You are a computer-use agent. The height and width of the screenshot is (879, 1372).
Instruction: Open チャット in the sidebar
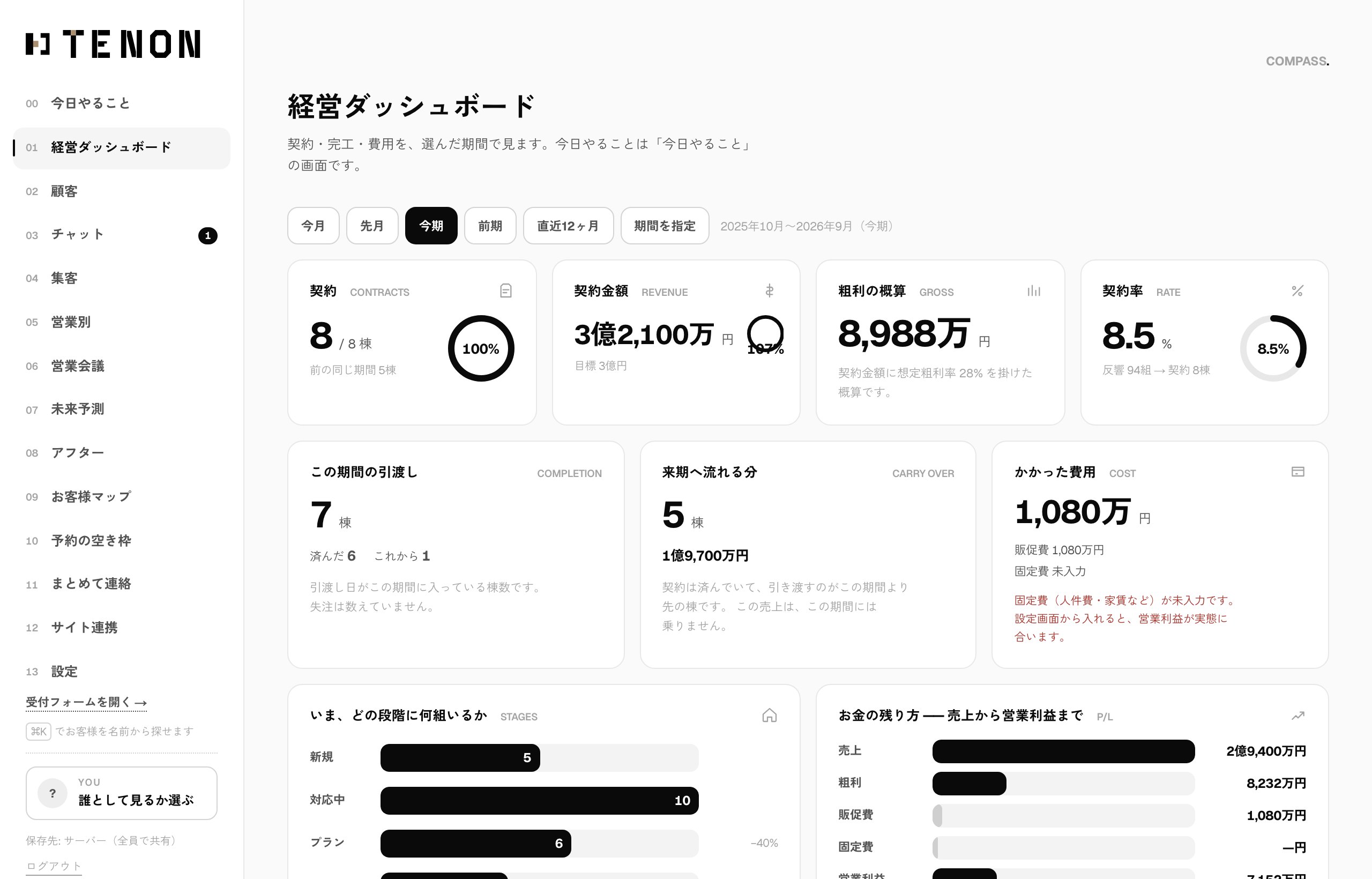click(x=122, y=235)
